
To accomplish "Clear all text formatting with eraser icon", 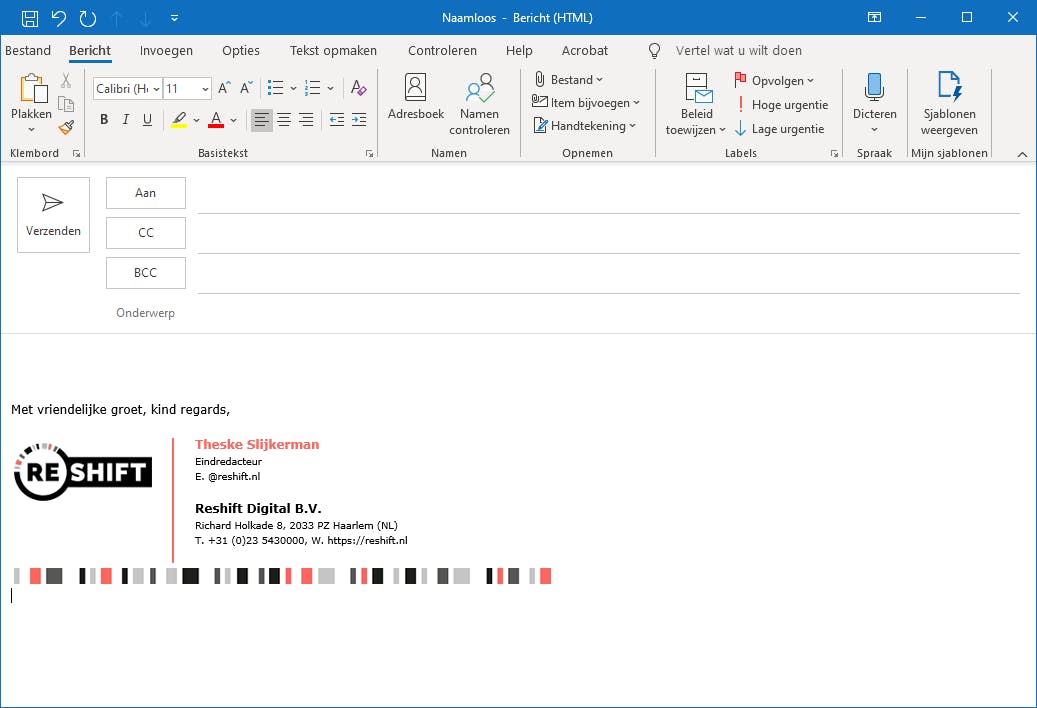I will pyautogui.click(x=358, y=88).
